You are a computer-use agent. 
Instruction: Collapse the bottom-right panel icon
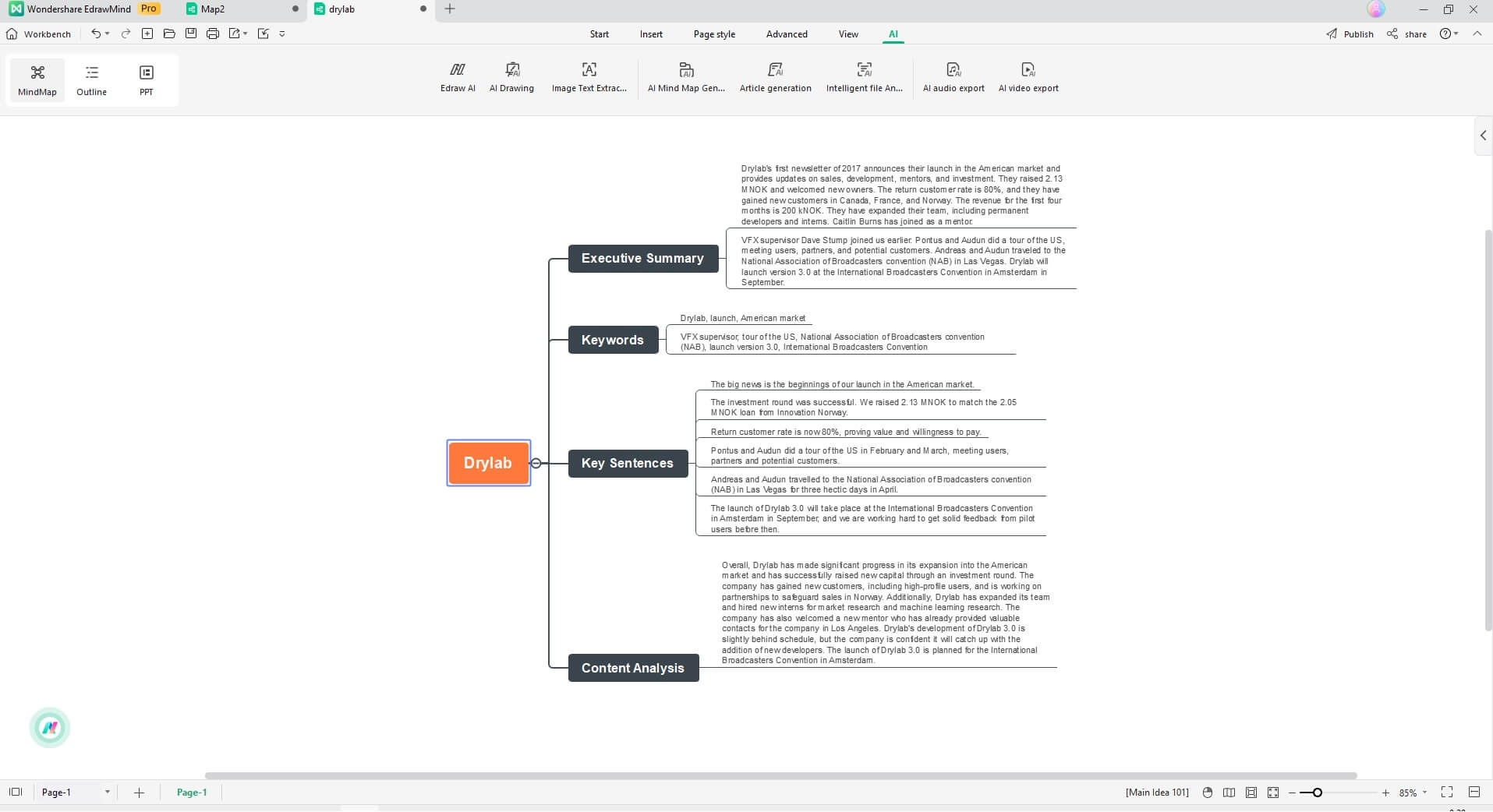coord(1474,792)
